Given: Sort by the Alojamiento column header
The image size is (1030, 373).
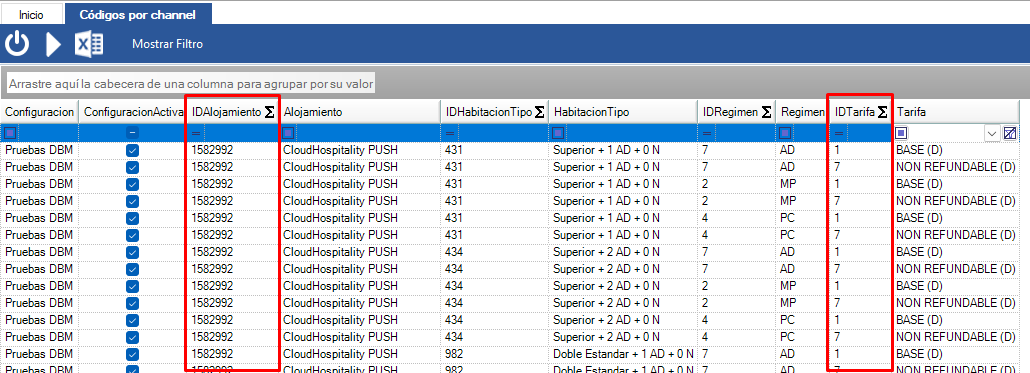Looking at the screenshot, I should 360,112.
